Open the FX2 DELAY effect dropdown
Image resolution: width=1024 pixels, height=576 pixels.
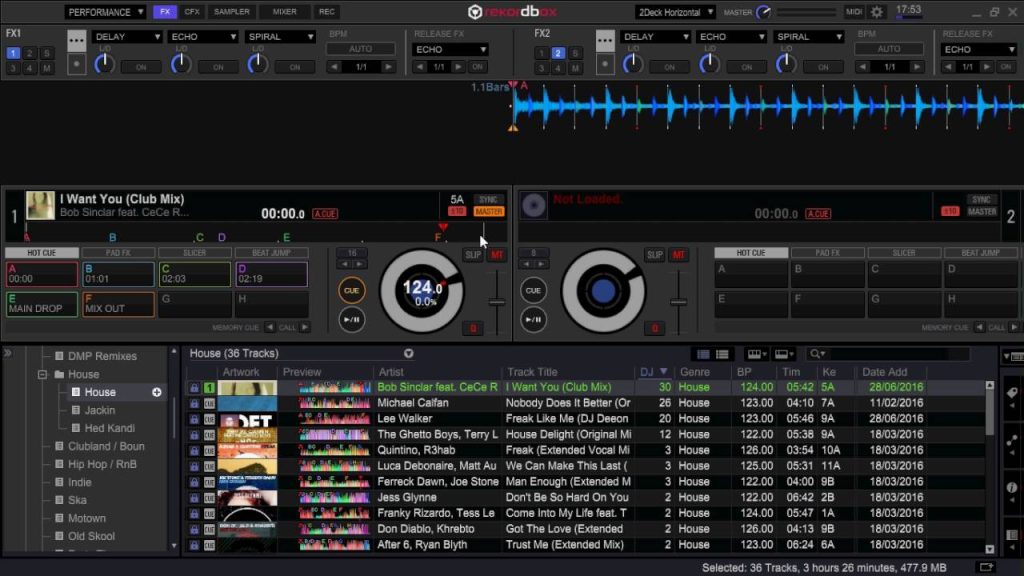coord(655,37)
